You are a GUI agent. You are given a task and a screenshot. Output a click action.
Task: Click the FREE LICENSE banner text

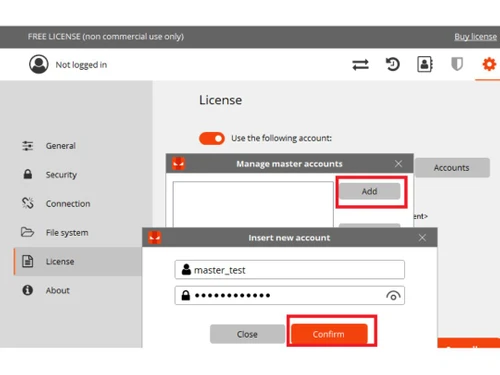(106, 37)
